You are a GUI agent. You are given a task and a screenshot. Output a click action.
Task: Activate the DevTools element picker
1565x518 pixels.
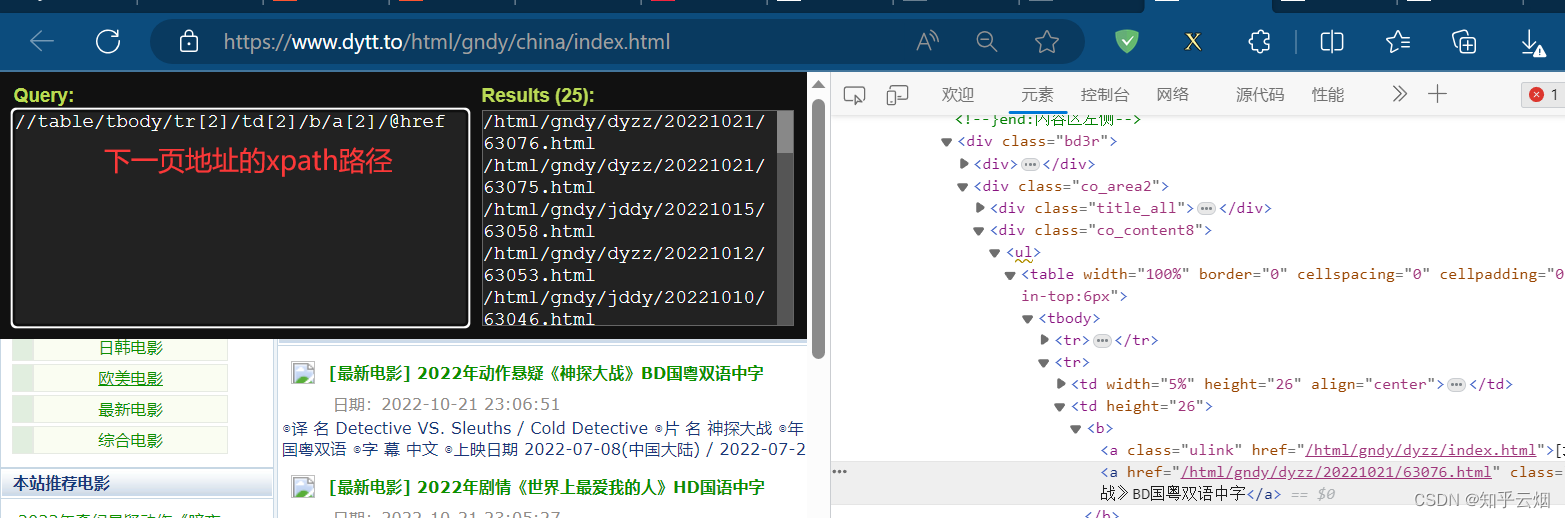click(854, 95)
